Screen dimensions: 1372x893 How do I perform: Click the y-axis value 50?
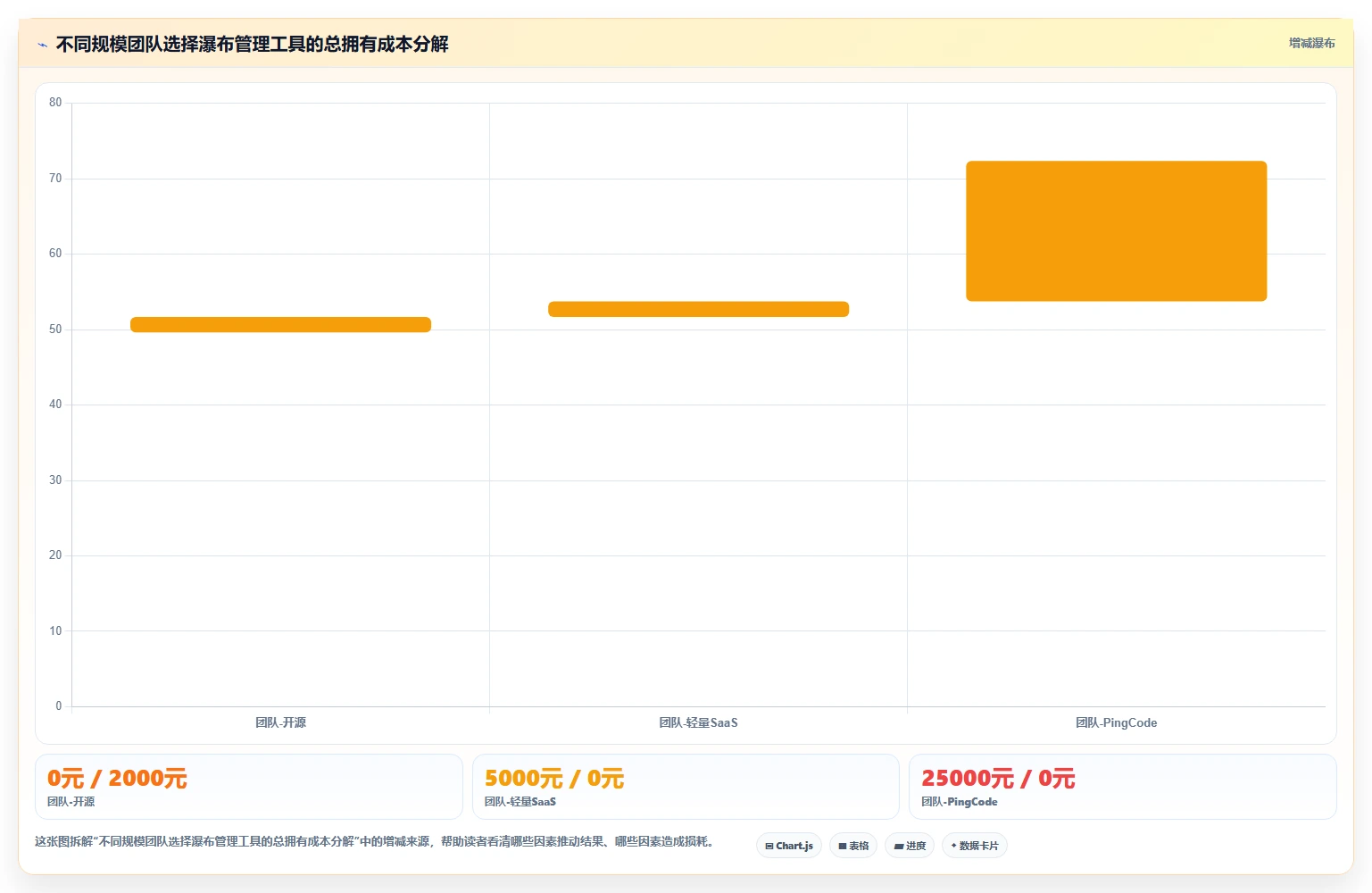click(55, 330)
